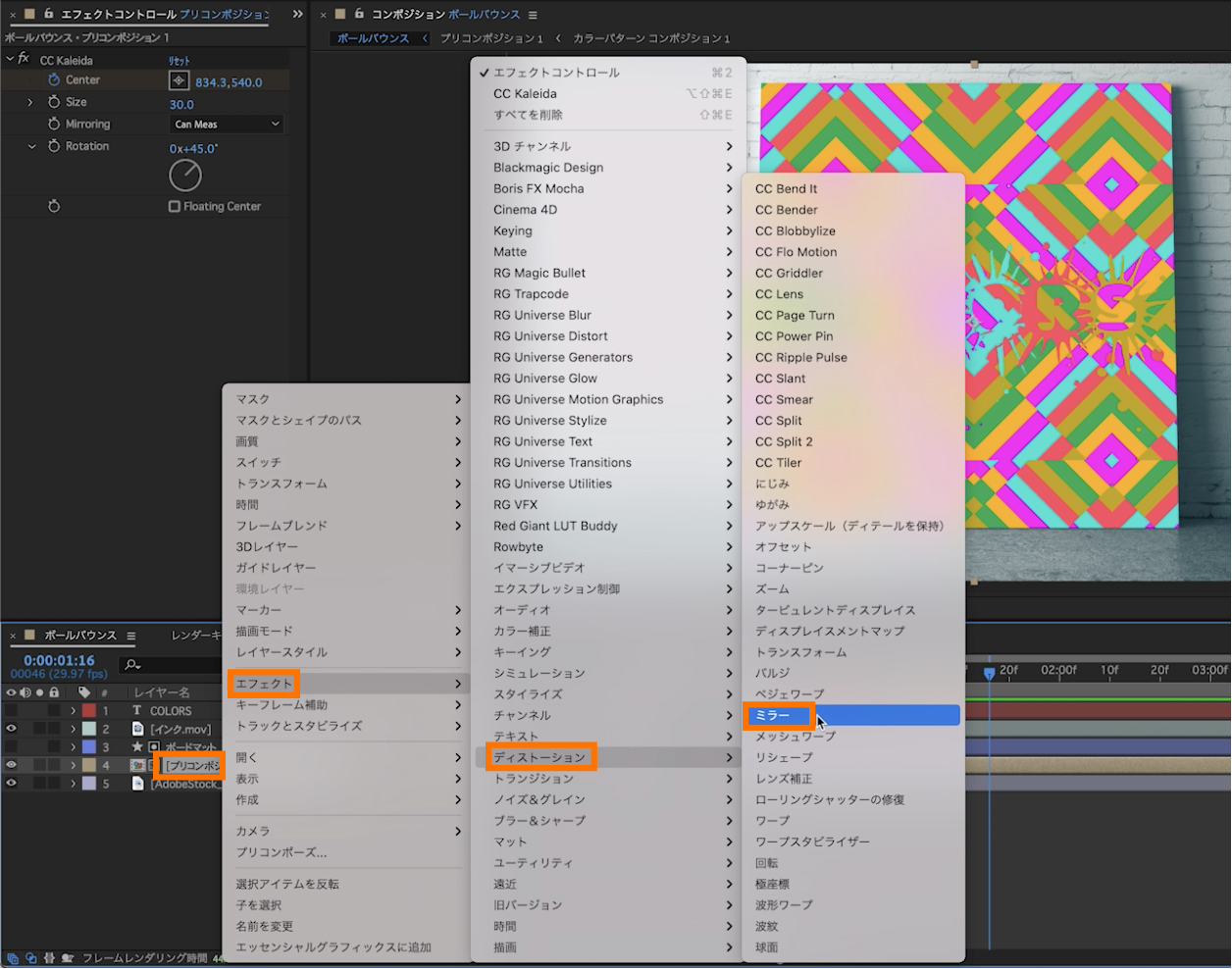Image resolution: width=1232 pixels, height=969 pixels.
Task: Click the AdobeStock layer file icon
Action: tap(137, 784)
